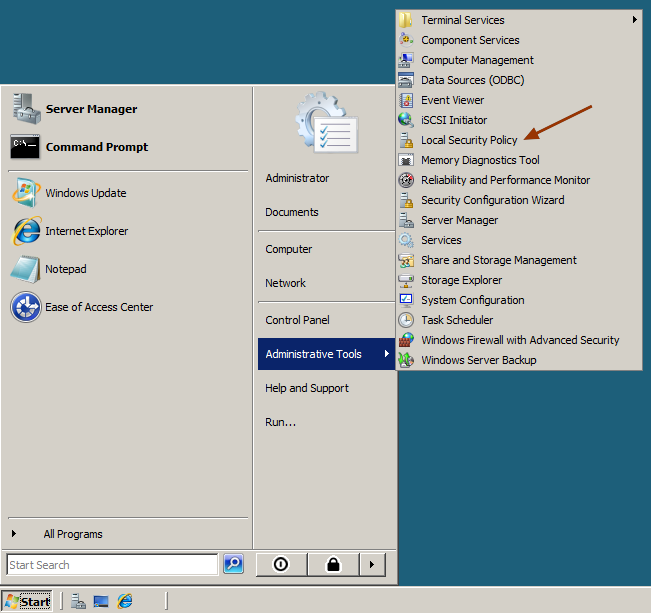Viewport: 651px width, 613px height.
Task: Click the Reliability and Performance Monitor icon
Action: coord(406,180)
